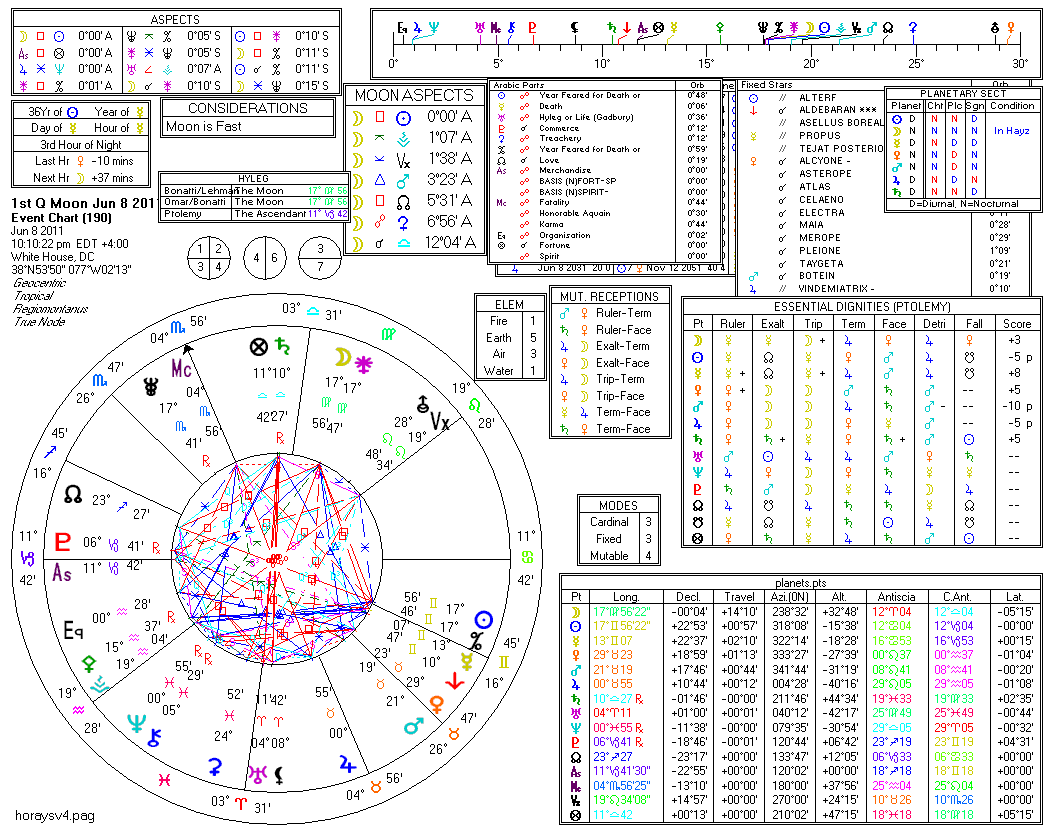Click the green Saturn glyph in the chart wheel

283,346
